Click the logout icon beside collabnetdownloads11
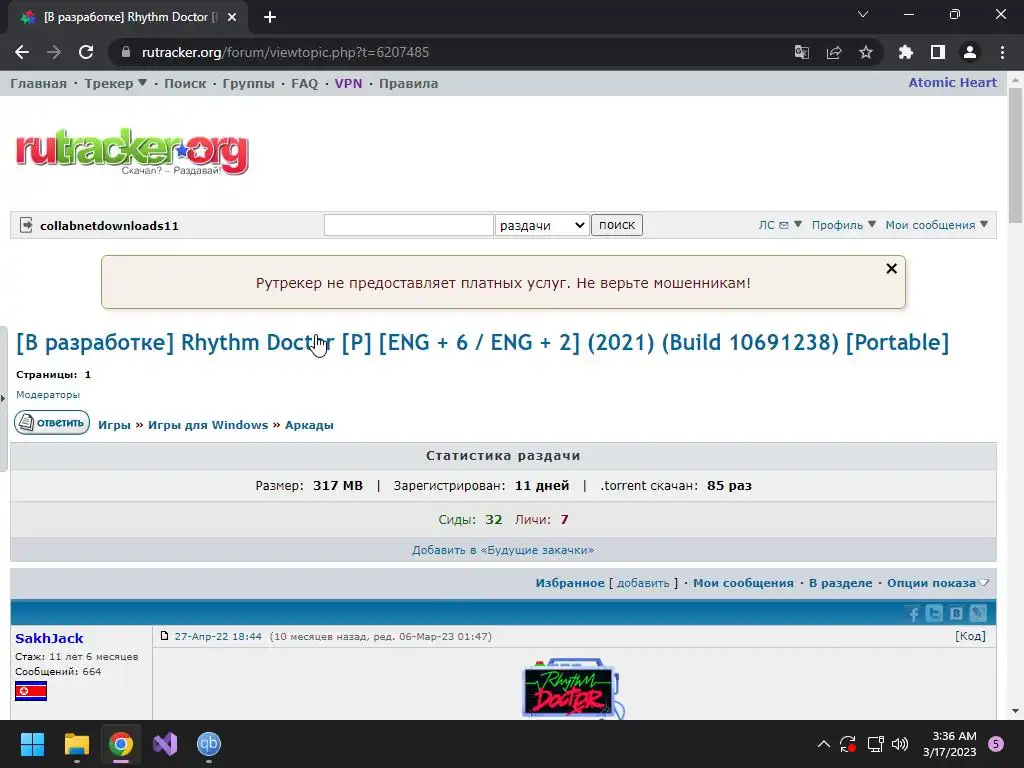The height and width of the screenshot is (768, 1024). [26, 225]
